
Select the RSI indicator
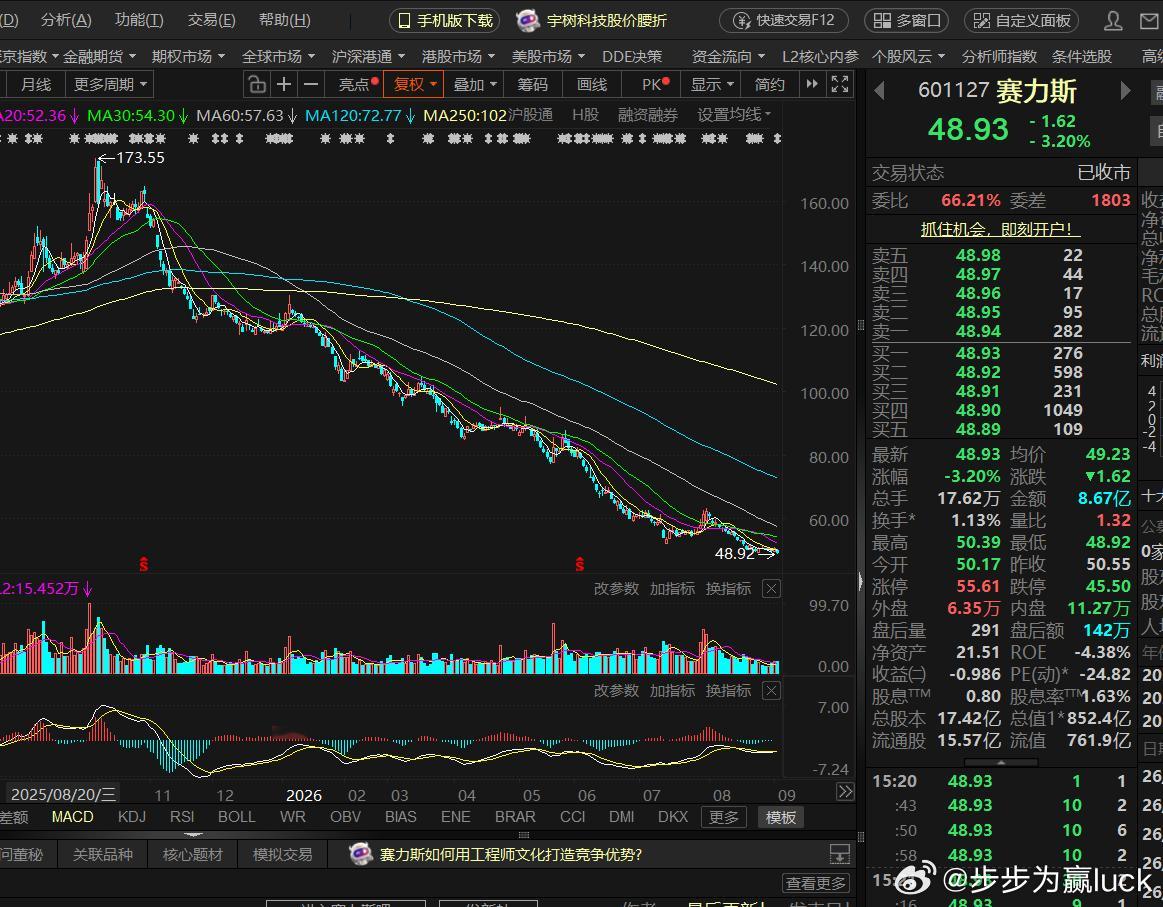click(182, 817)
